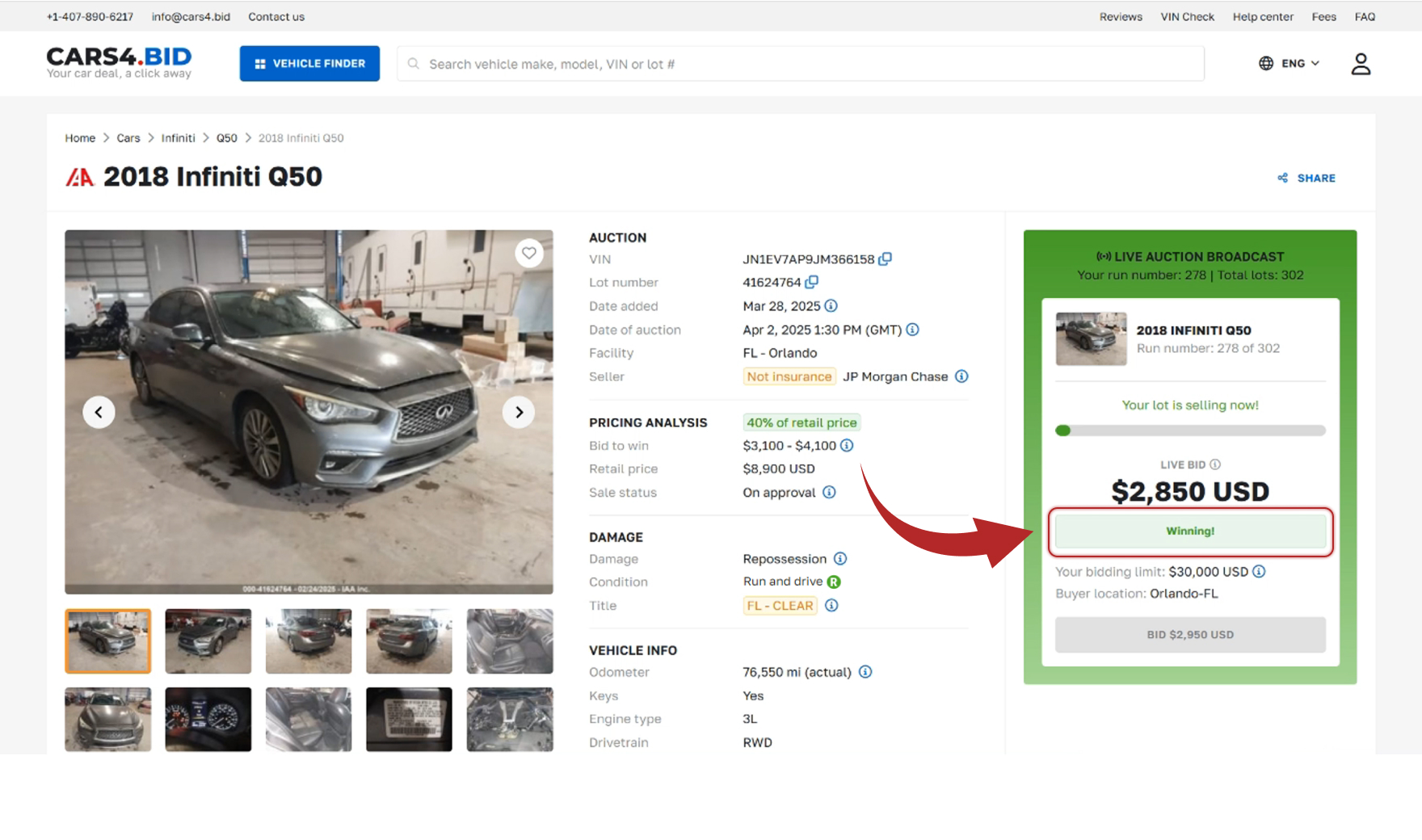Image resolution: width=1422 pixels, height=840 pixels.
Task: Open the FAQ link
Action: point(1365,17)
